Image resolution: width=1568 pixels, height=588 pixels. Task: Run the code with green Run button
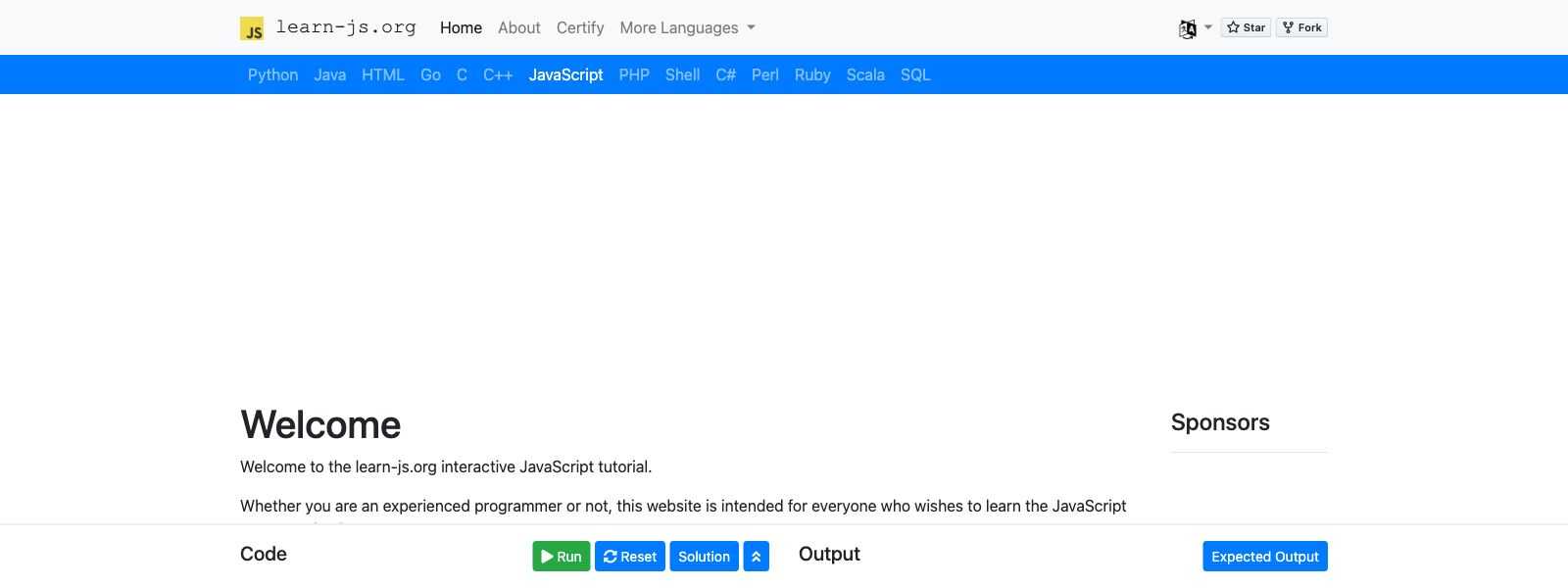click(x=562, y=556)
